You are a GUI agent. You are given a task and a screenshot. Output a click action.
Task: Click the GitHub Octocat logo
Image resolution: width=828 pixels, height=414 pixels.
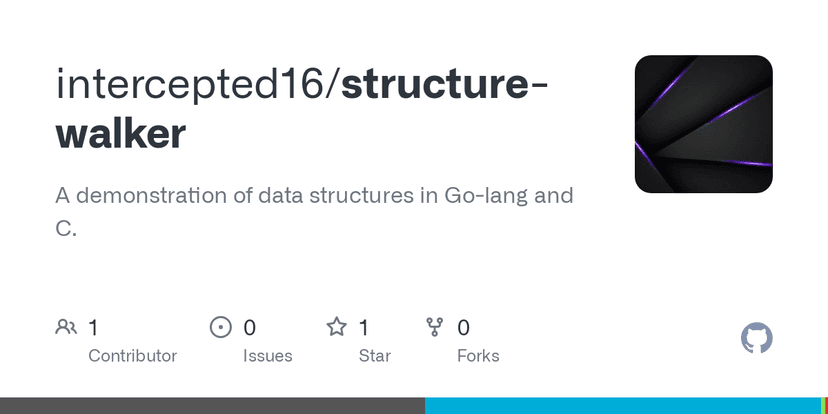point(756,338)
